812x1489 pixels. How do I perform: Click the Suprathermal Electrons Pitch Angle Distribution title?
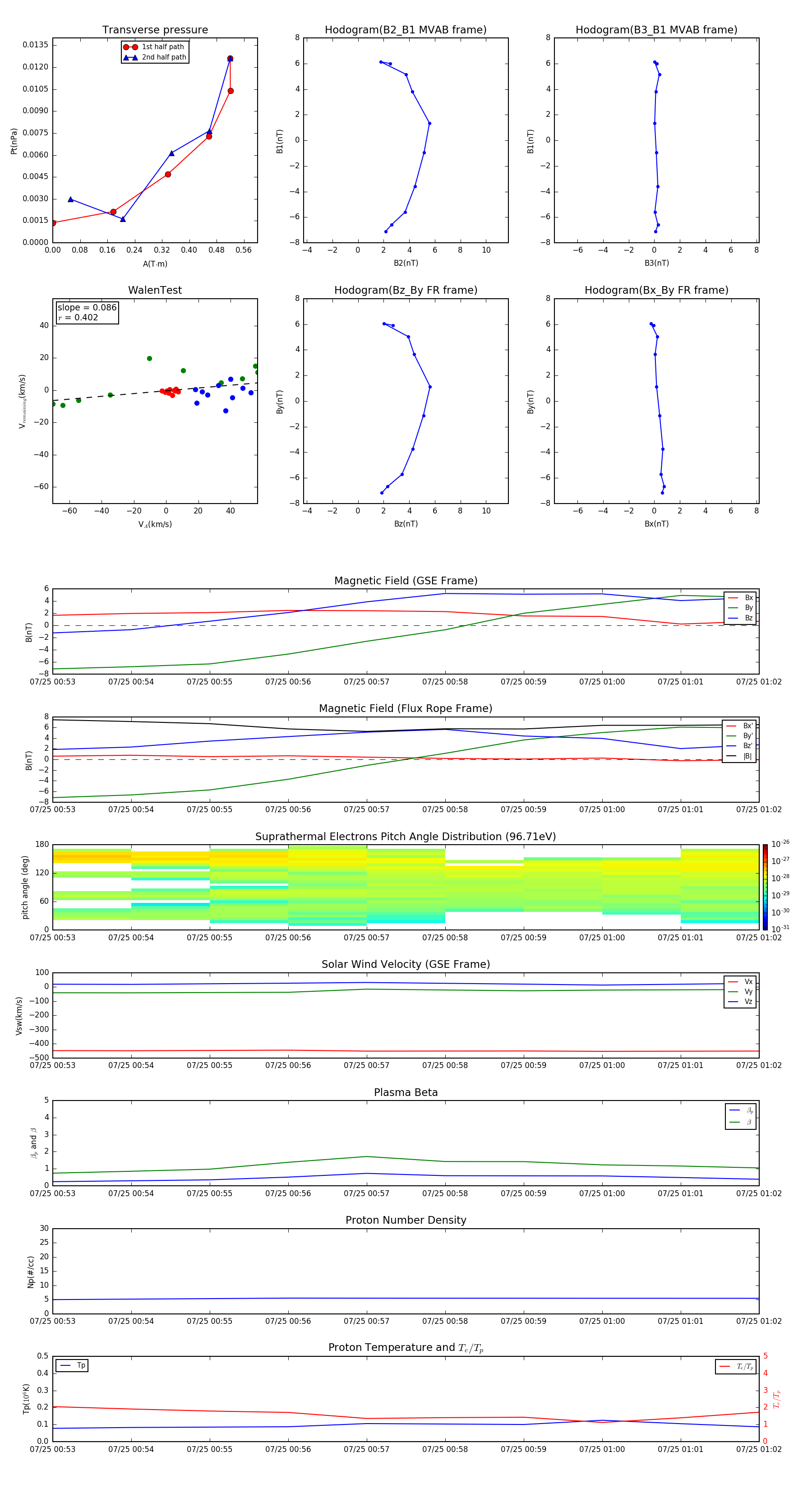click(406, 837)
